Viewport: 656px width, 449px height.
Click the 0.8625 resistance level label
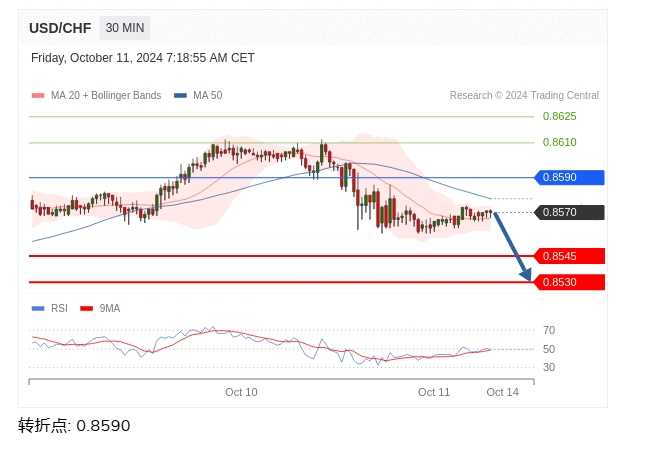(x=559, y=116)
